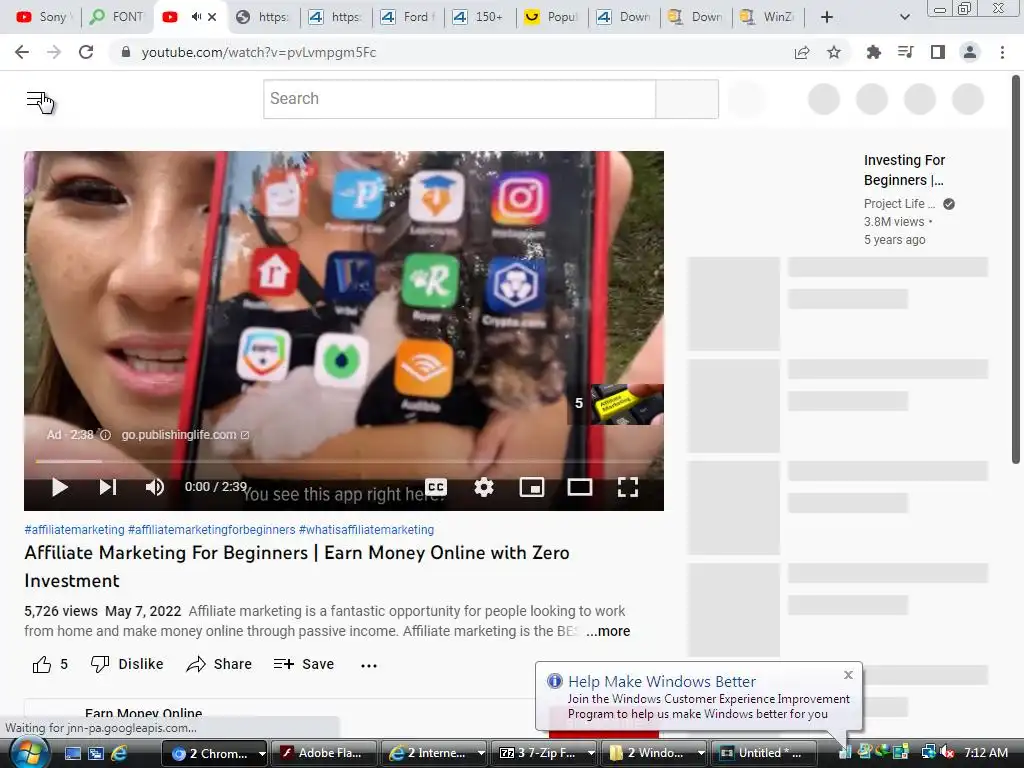Viewport: 1024px width, 768px height.
Task: Switch to the Popul tab
Action: coord(552,17)
